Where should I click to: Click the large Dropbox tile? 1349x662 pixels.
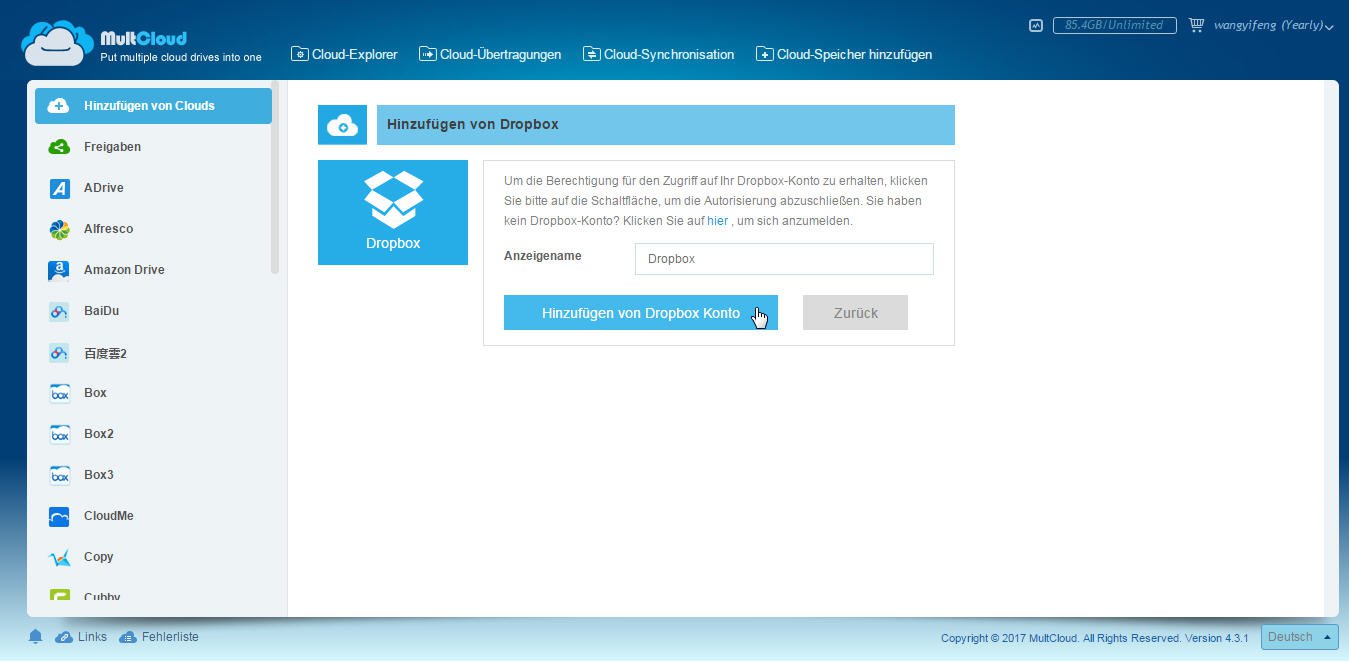(x=393, y=212)
